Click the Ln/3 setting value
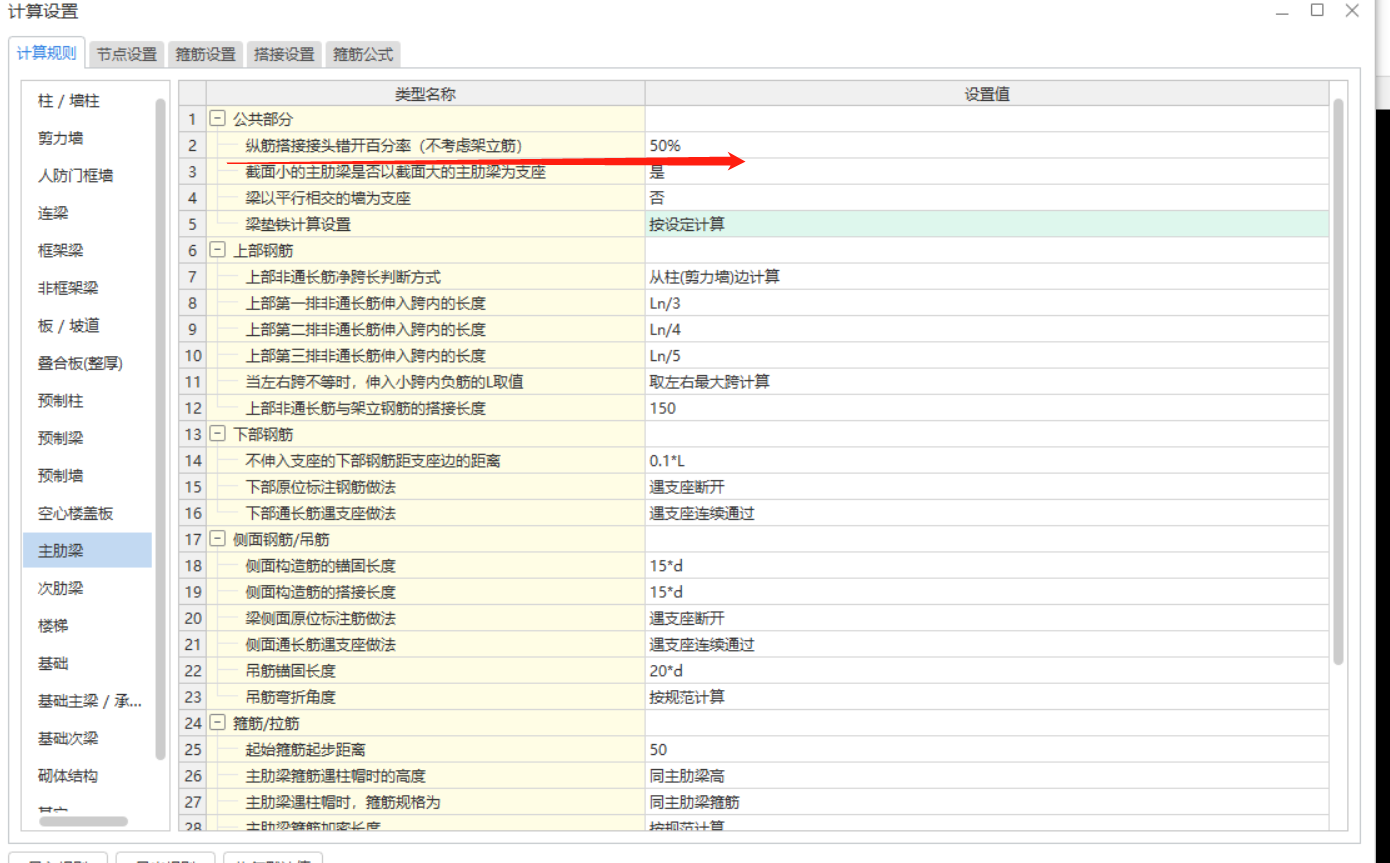The width and height of the screenshot is (1390, 863). (987, 303)
